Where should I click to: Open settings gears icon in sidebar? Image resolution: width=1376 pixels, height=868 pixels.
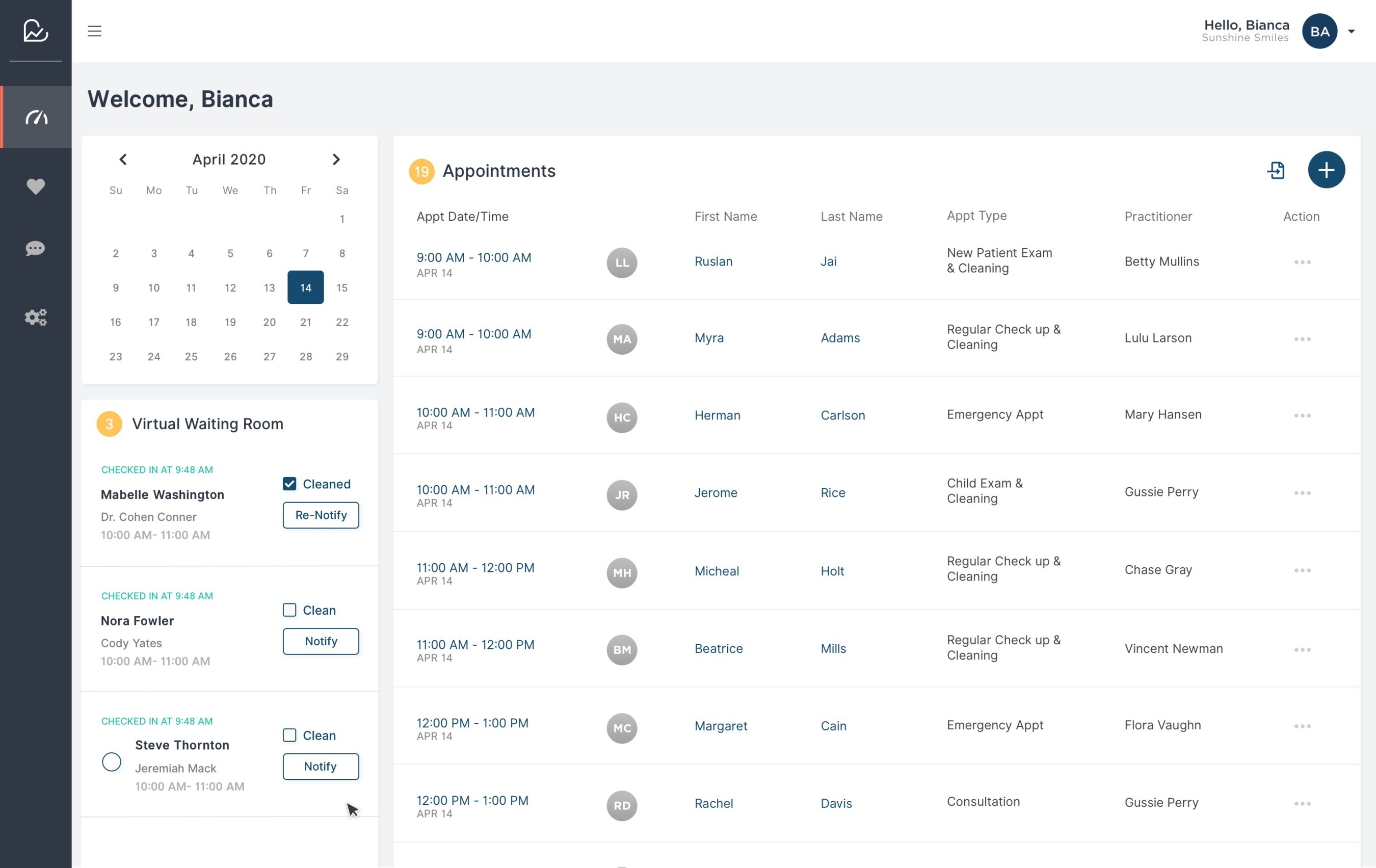click(x=36, y=317)
